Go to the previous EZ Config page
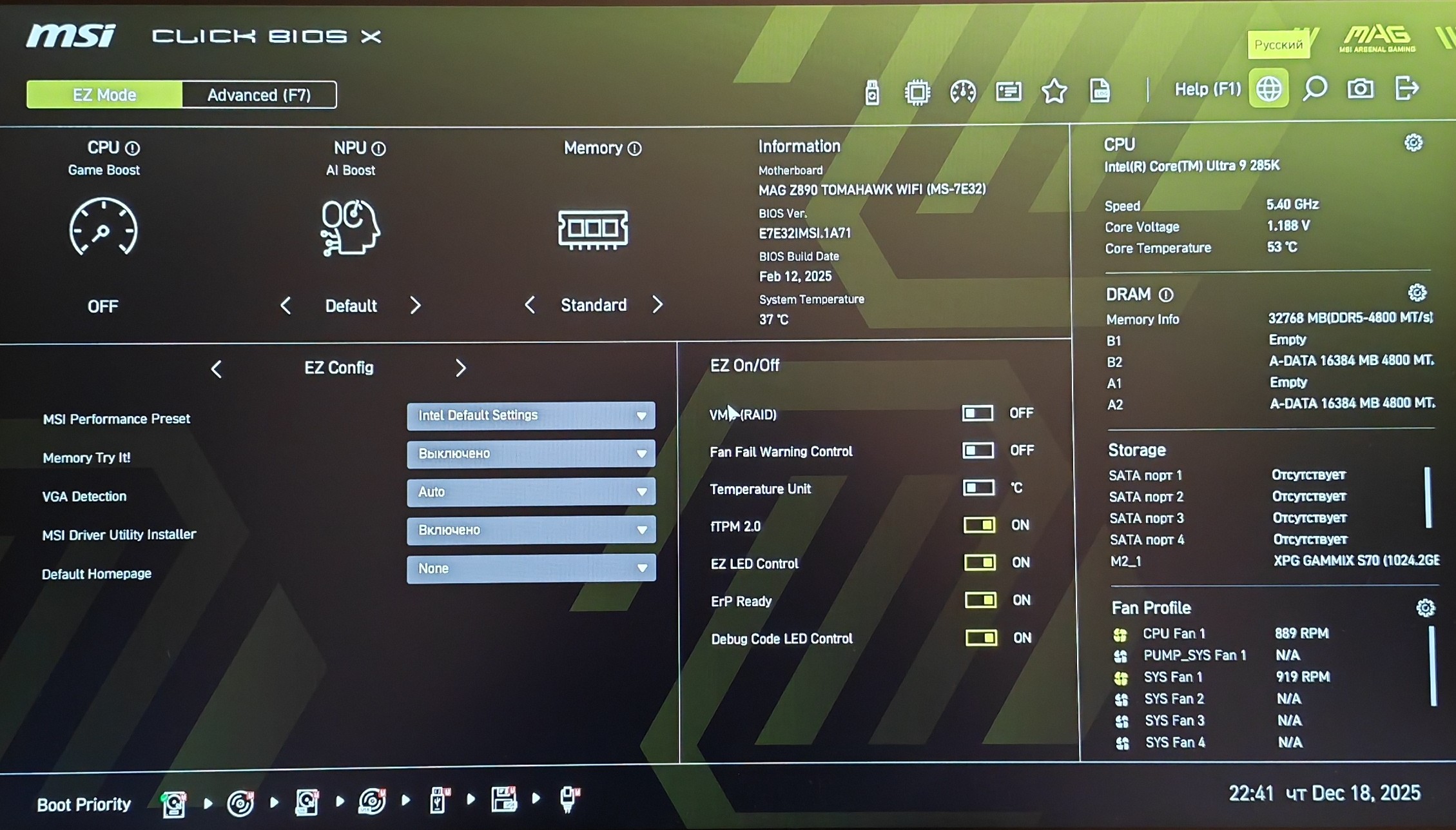 [217, 369]
